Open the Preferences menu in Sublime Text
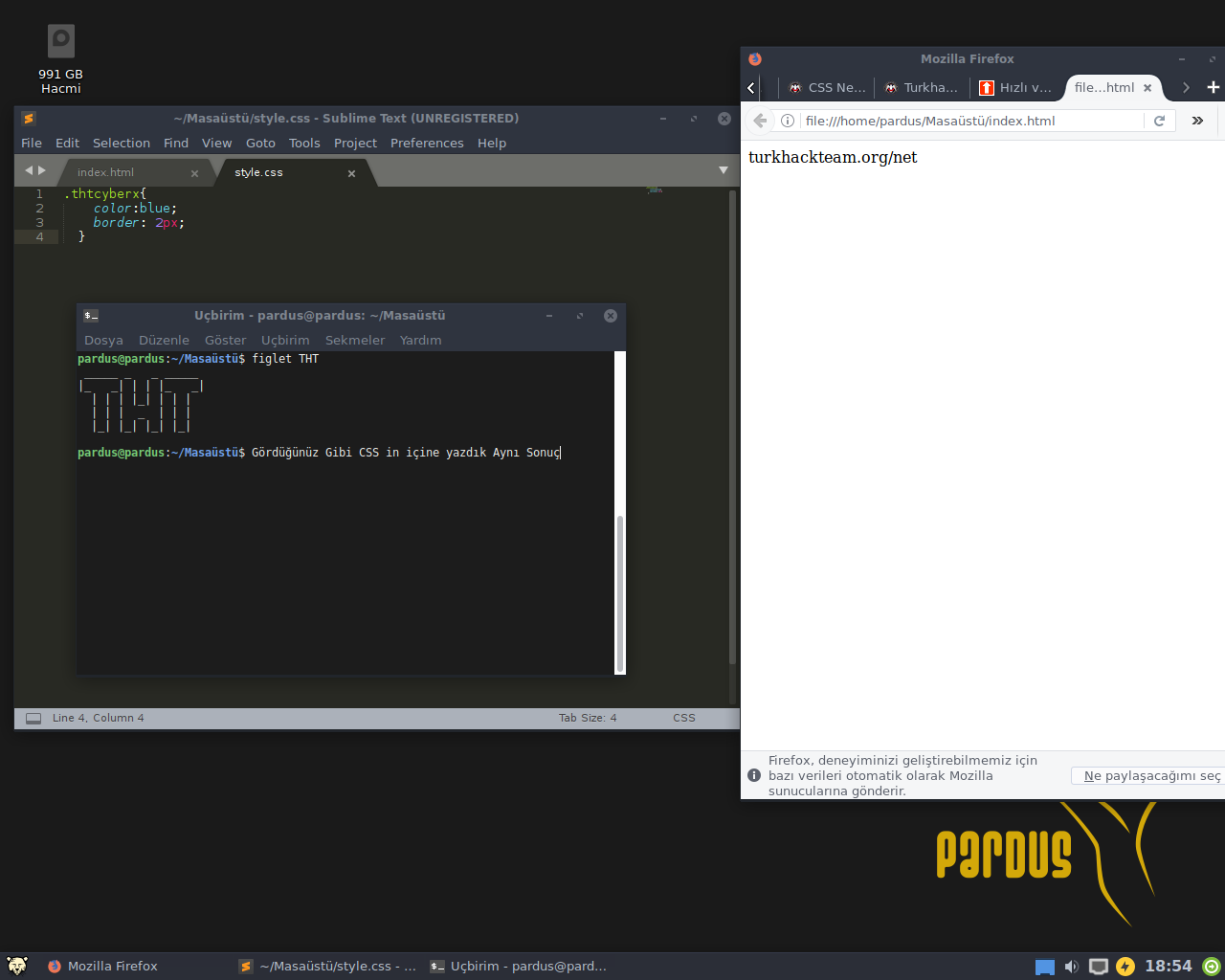This screenshot has height=980, width=1225. (427, 143)
